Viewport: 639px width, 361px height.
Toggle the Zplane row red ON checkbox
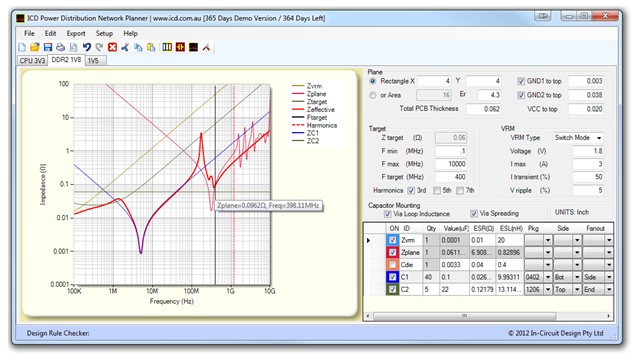tap(392, 253)
